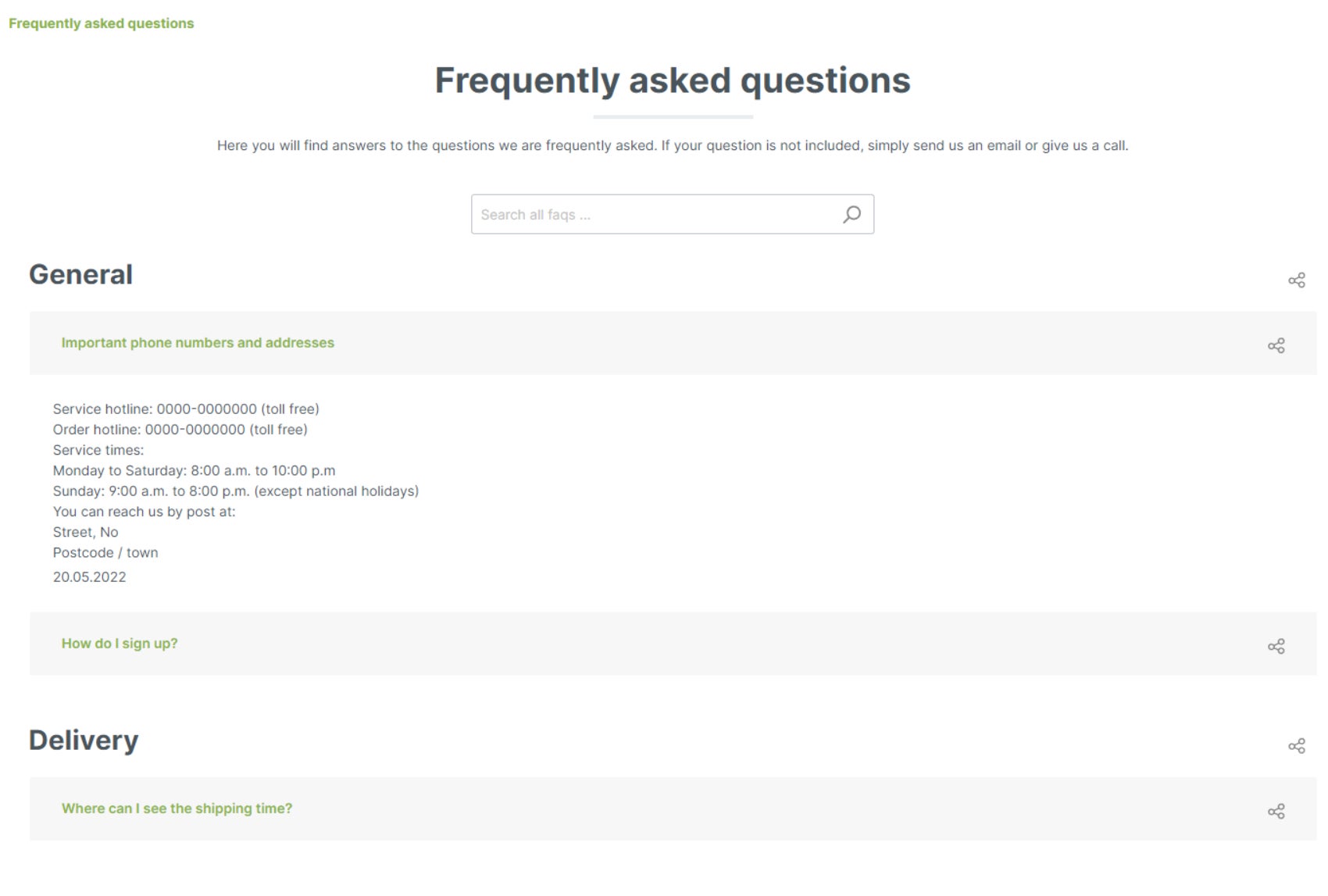
Task: Share the shipping time question
Action: (1276, 812)
